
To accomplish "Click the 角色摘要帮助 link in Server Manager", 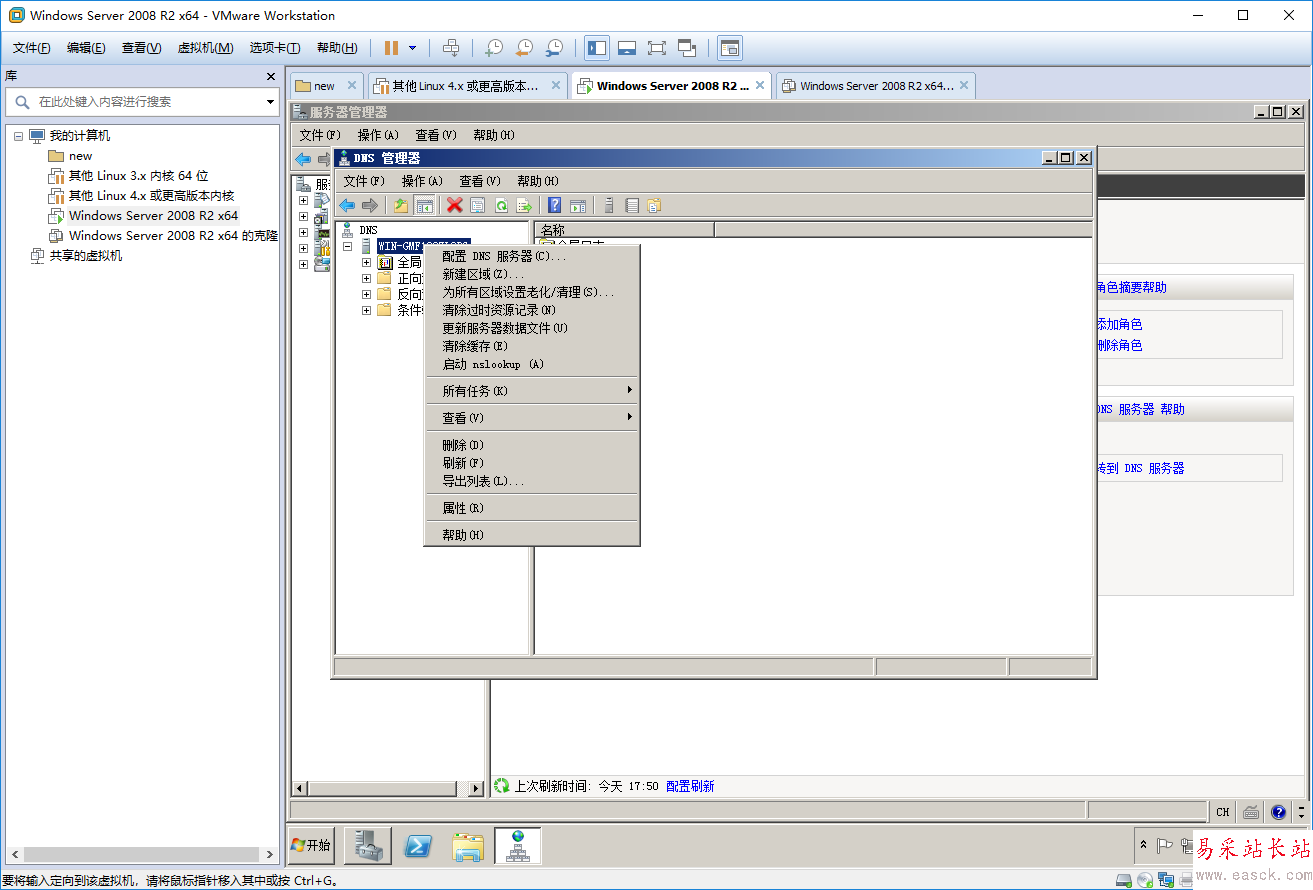I will click(1131, 288).
